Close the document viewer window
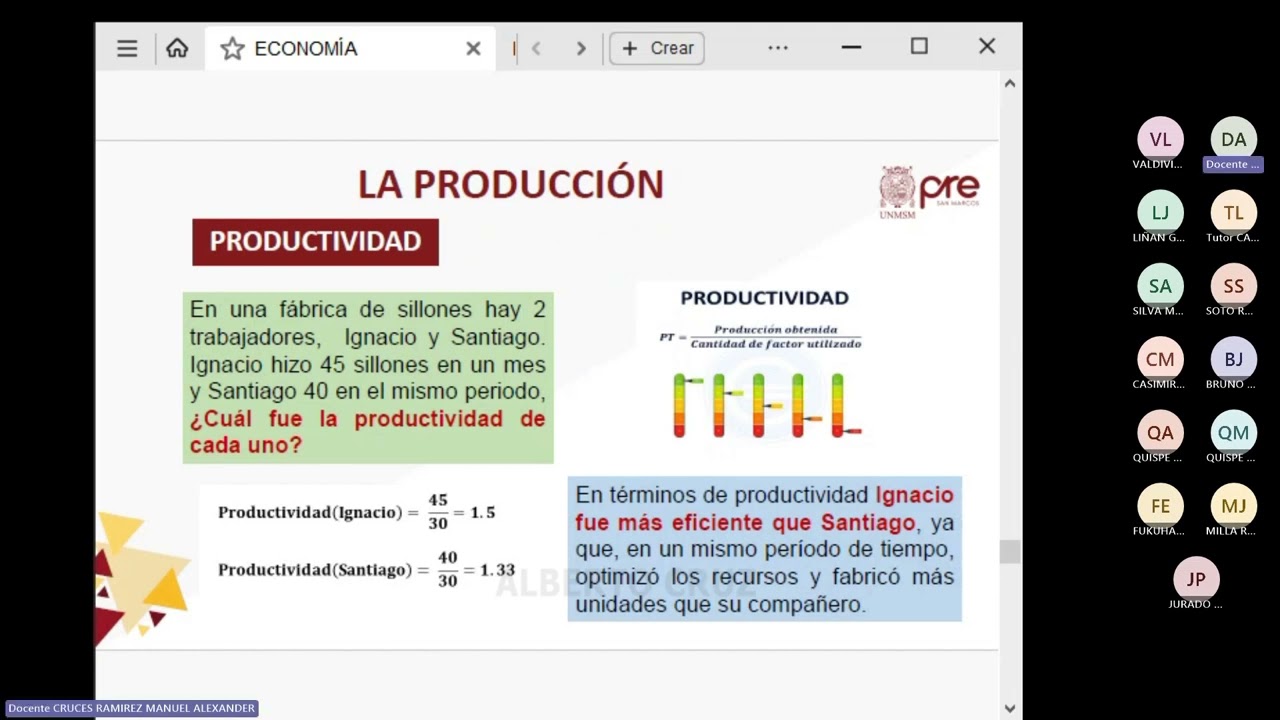Screen dimensions: 1280x720 [x=987, y=46]
